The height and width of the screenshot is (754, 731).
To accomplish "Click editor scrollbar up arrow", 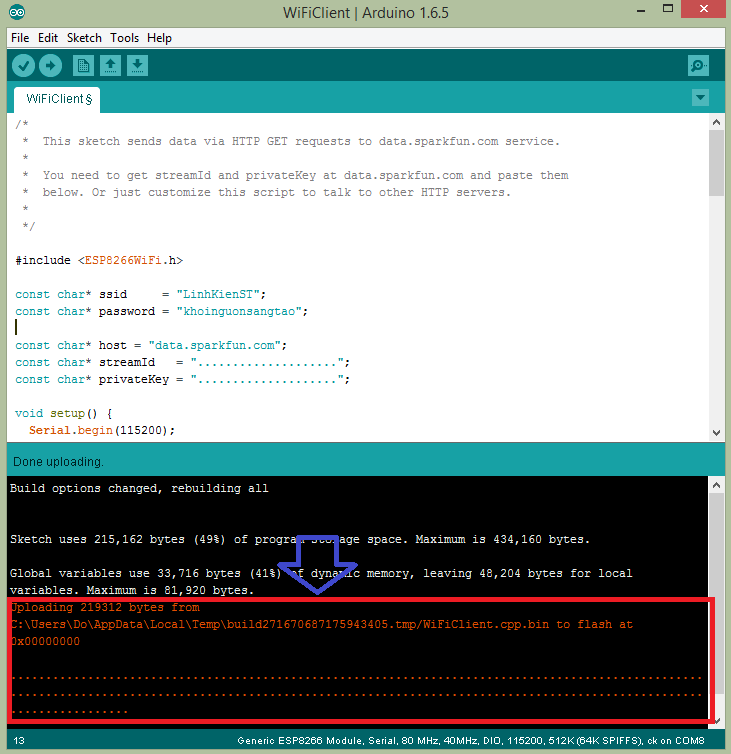I will [716, 122].
